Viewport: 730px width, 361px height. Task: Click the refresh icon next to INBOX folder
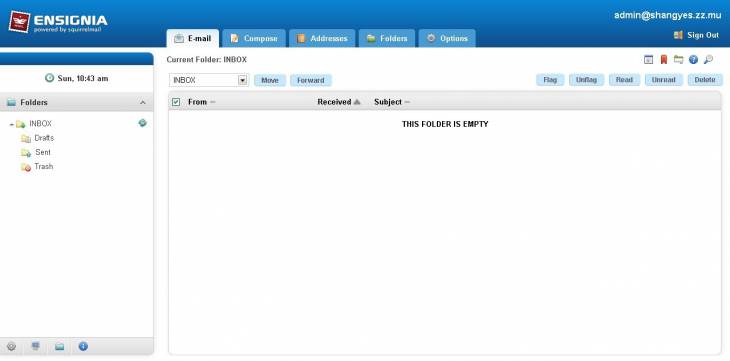pos(142,123)
